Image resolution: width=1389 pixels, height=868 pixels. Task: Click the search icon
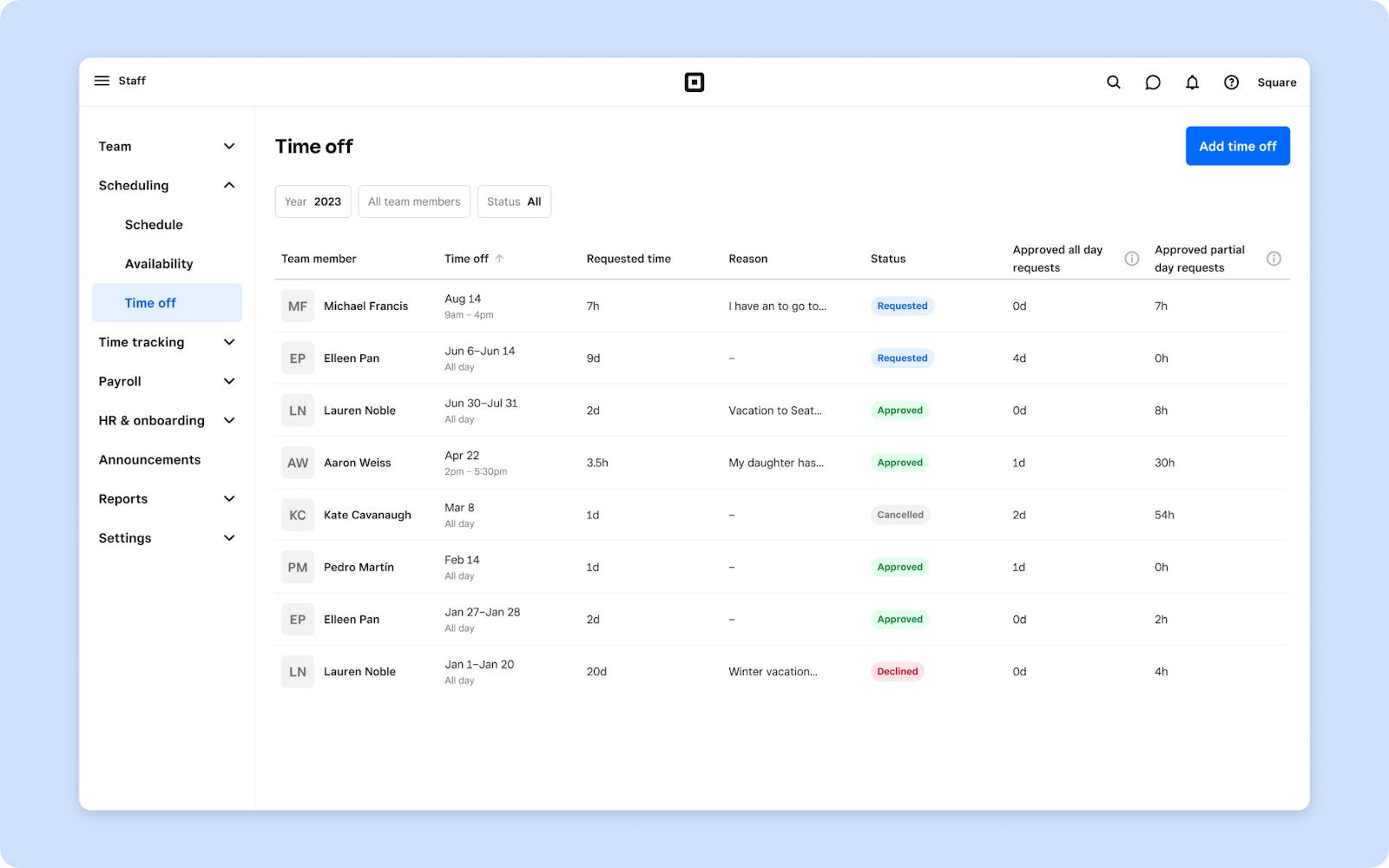1113,82
